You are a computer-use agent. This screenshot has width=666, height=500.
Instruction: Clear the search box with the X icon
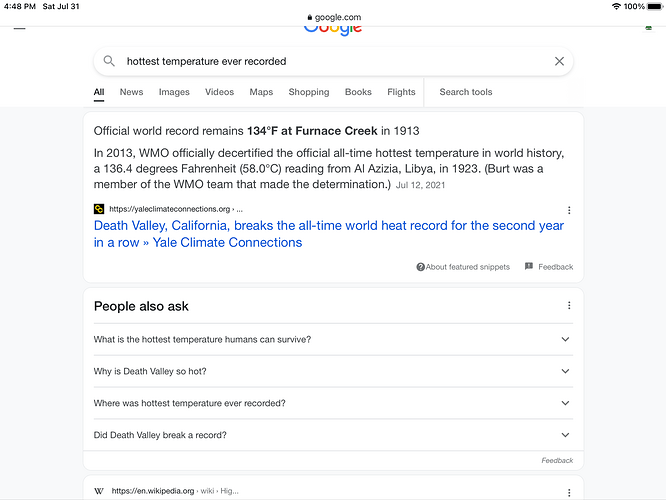tap(559, 61)
